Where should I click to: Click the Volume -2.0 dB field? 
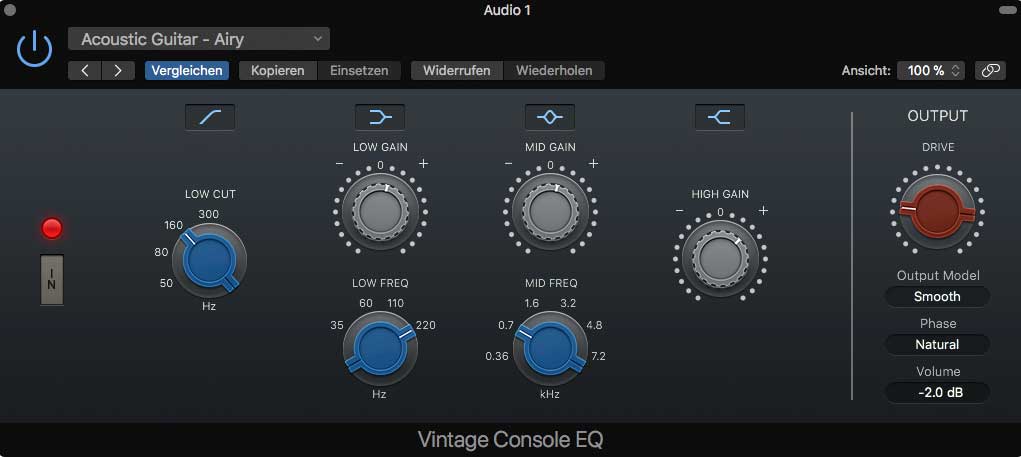937,392
